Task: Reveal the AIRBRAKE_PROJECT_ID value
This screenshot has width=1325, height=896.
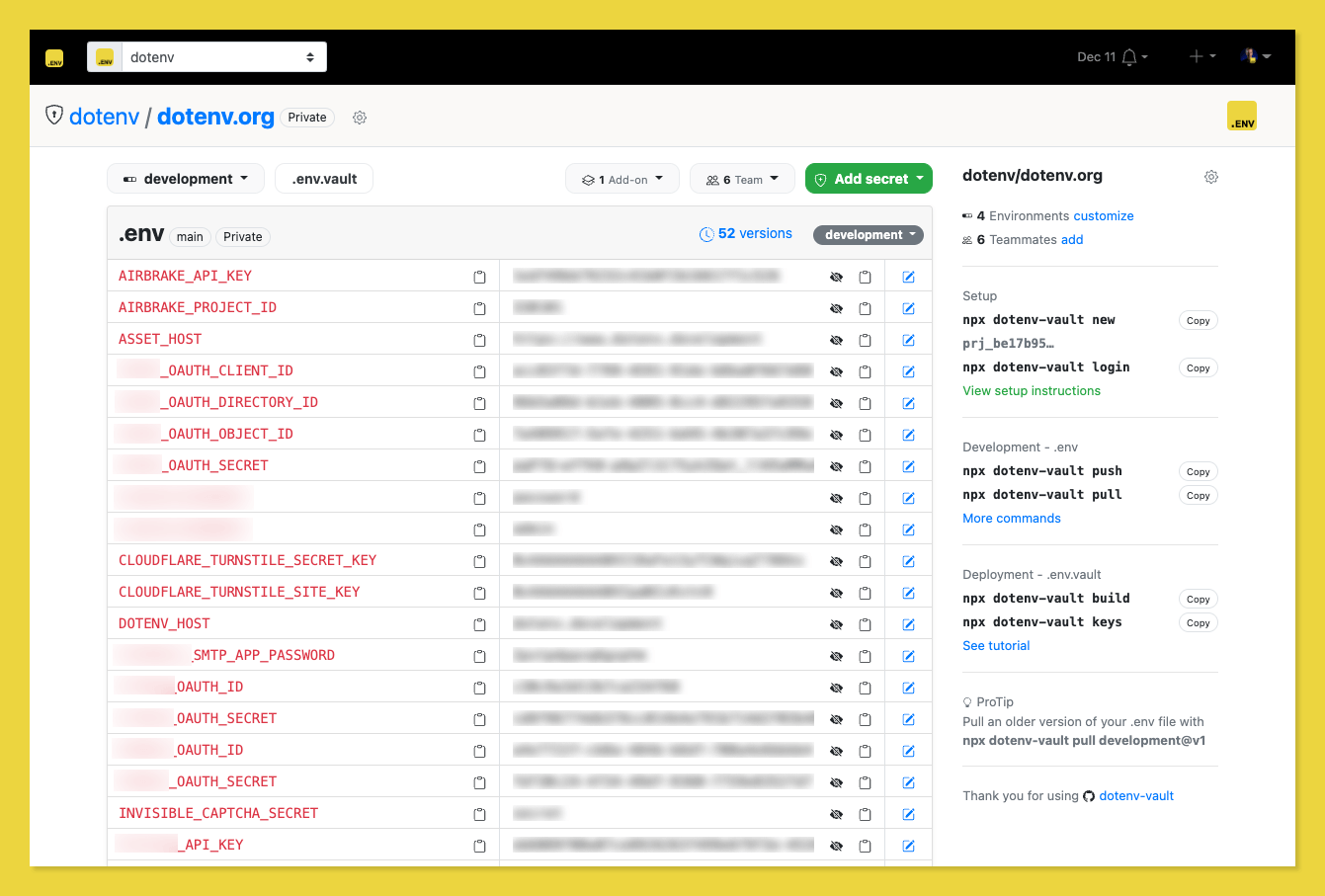Action: (x=836, y=309)
